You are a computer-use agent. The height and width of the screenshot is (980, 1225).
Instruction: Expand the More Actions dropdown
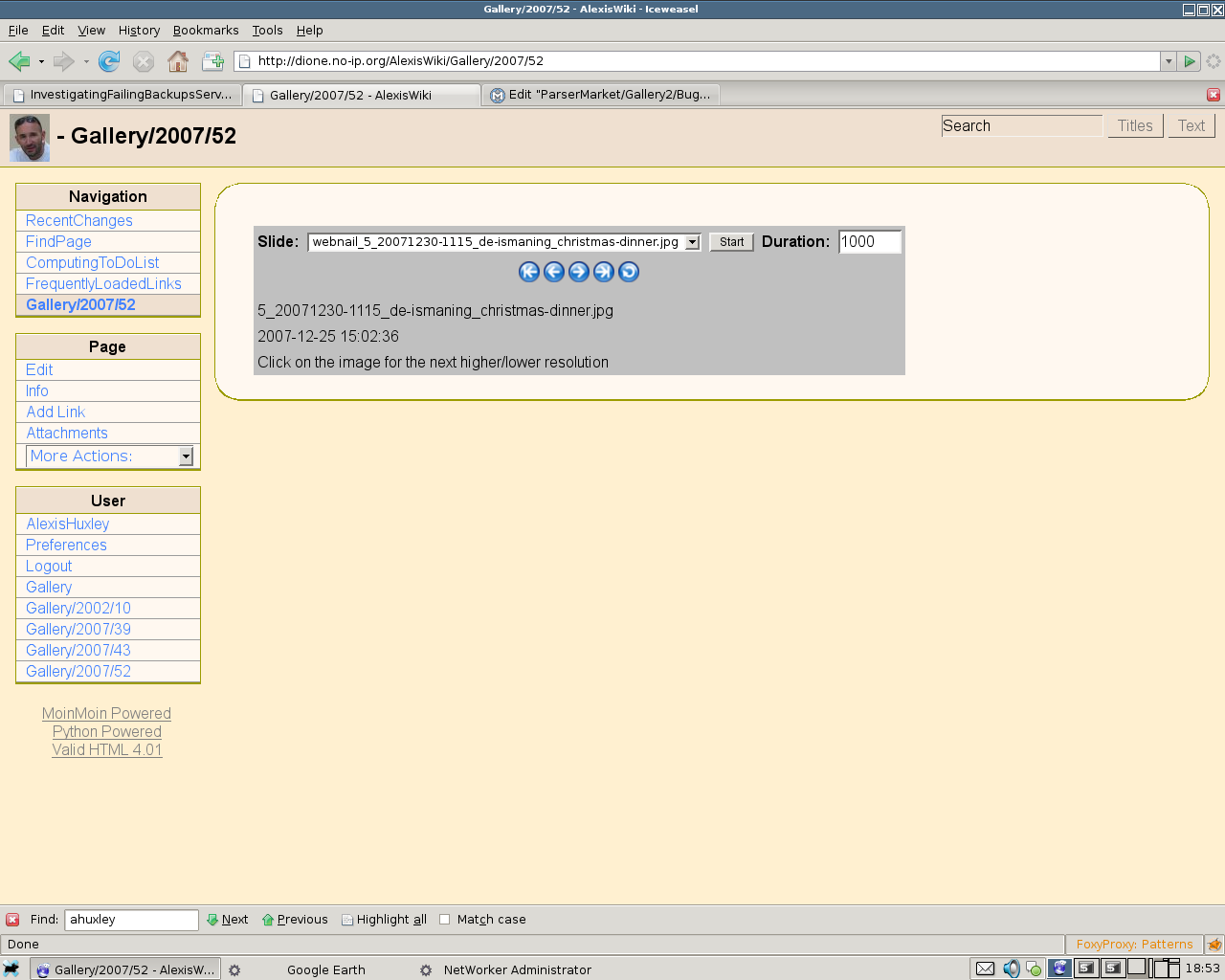click(x=186, y=457)
